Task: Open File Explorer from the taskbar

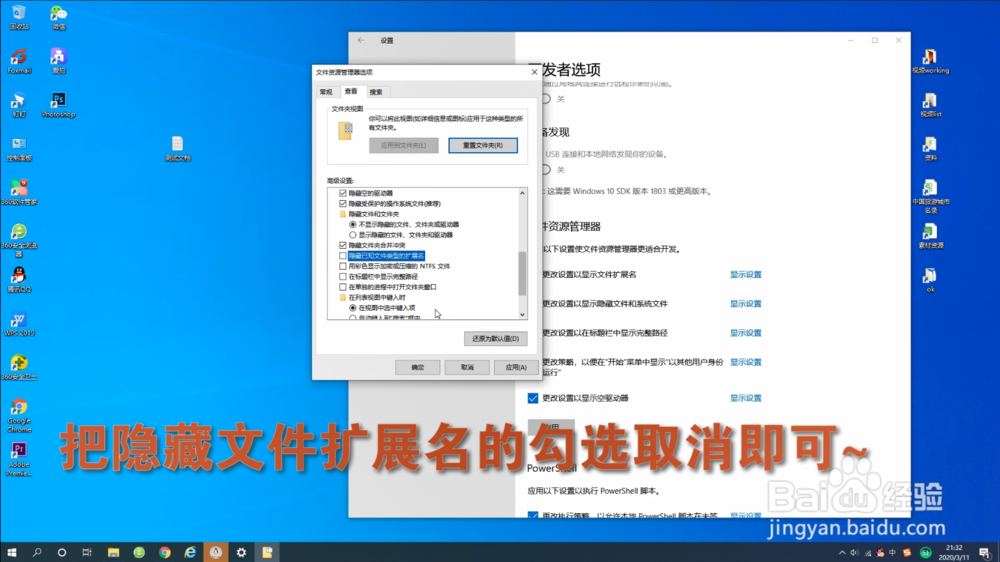Action: (113, 552)
